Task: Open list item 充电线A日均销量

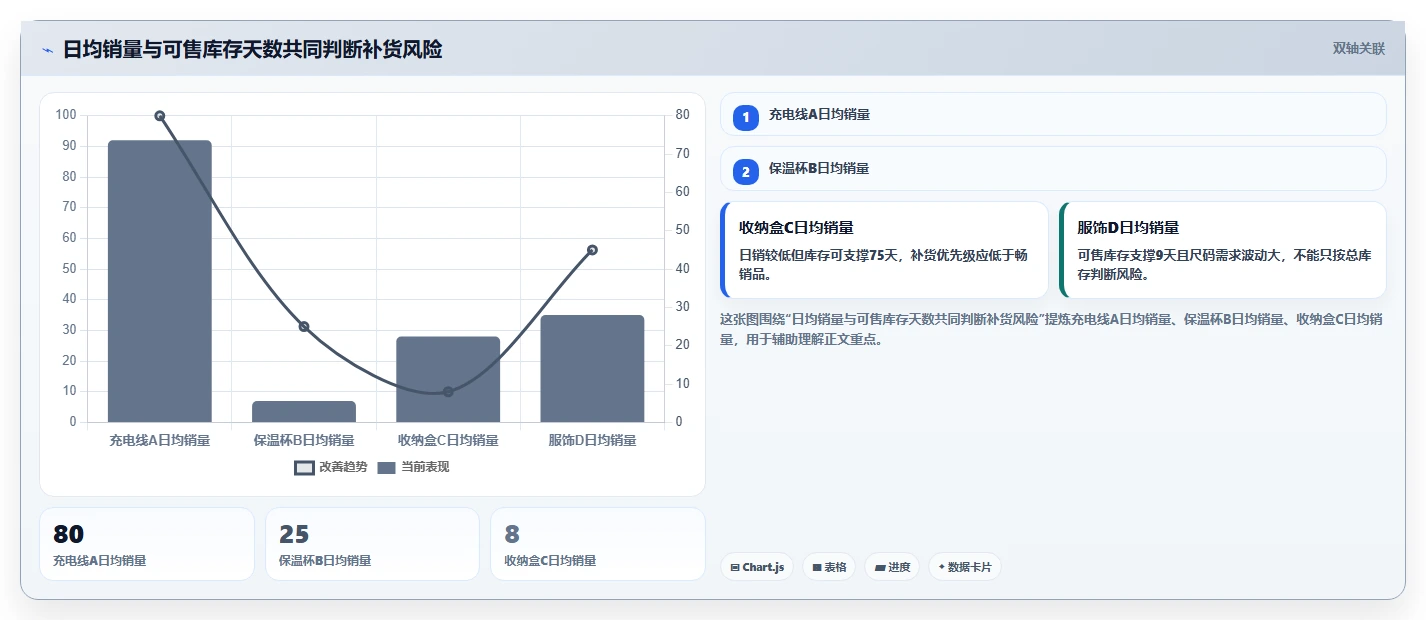Action: (1053, 114)
